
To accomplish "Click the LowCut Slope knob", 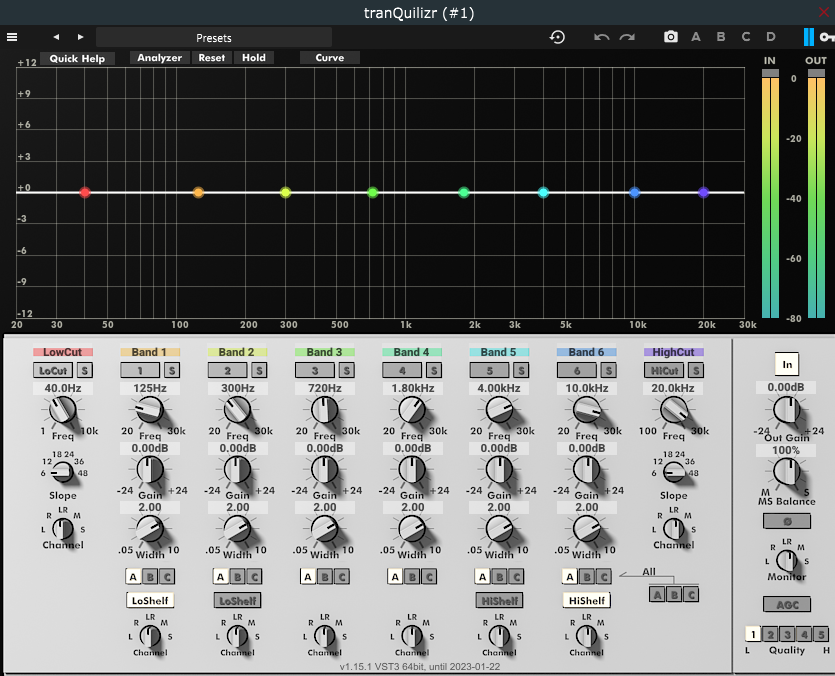I will [x=63, y=471].
